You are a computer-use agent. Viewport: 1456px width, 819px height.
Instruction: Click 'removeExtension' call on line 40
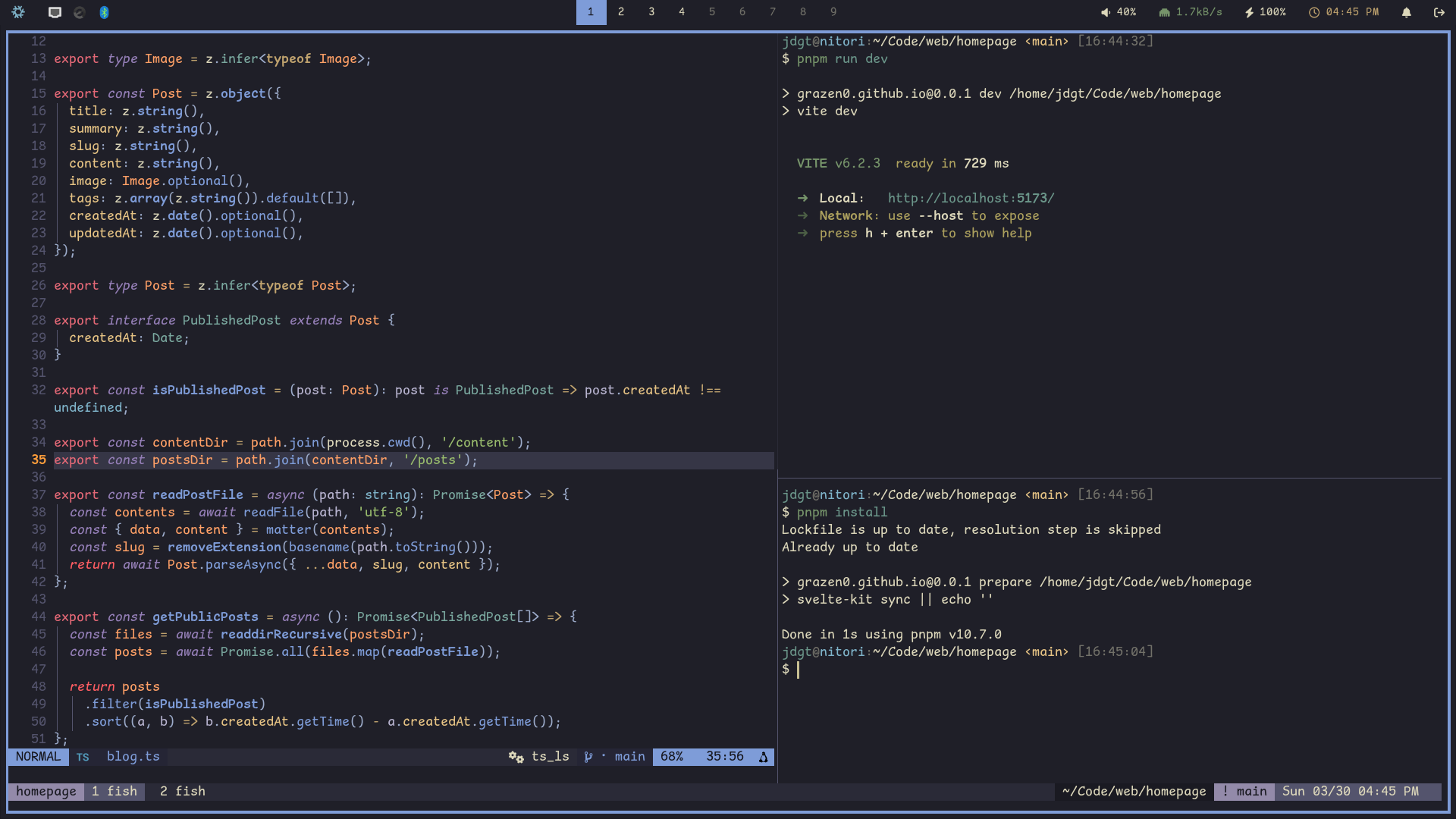coord(224,547)
